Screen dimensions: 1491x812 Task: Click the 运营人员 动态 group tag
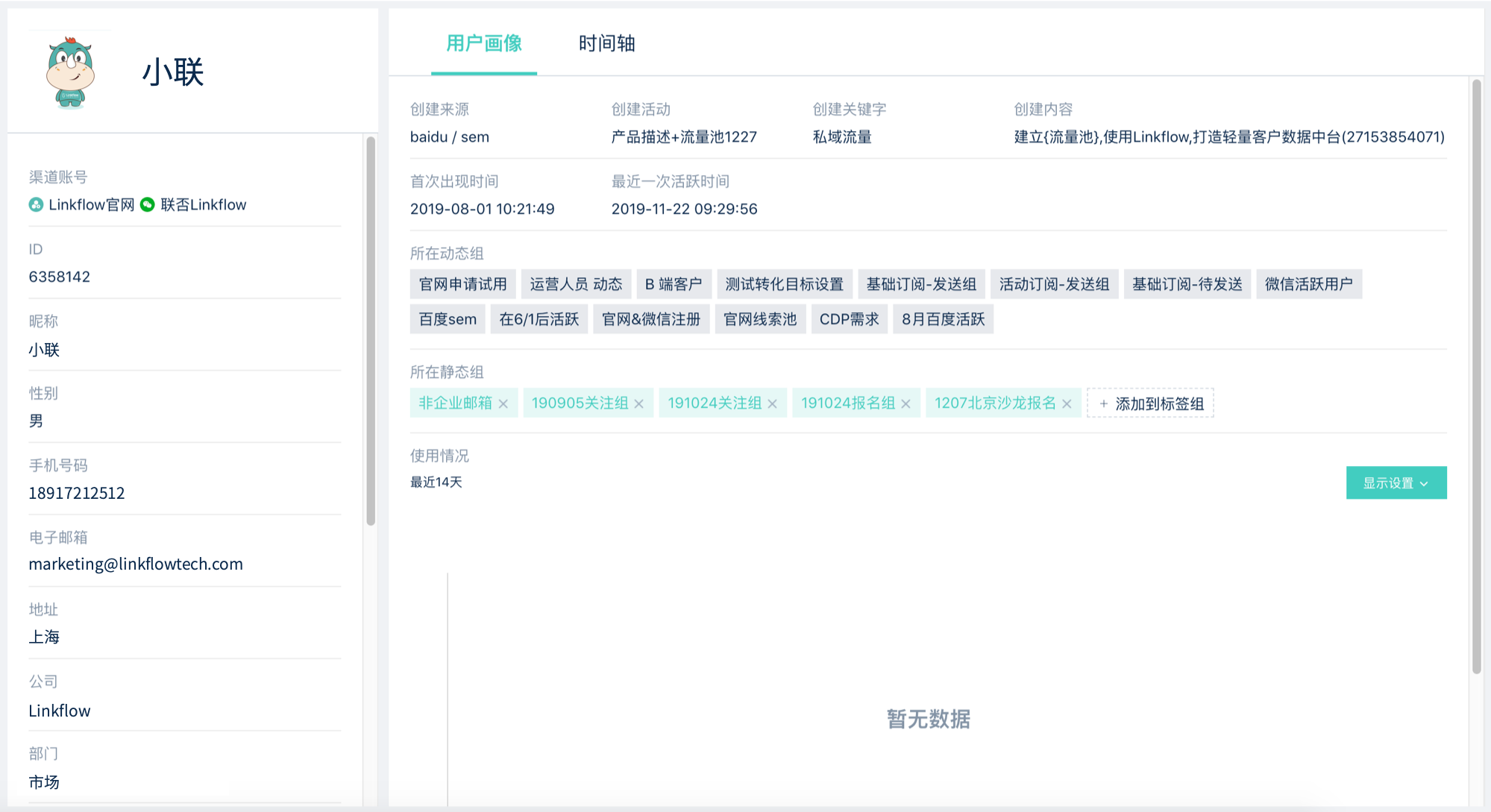[576, 284]
